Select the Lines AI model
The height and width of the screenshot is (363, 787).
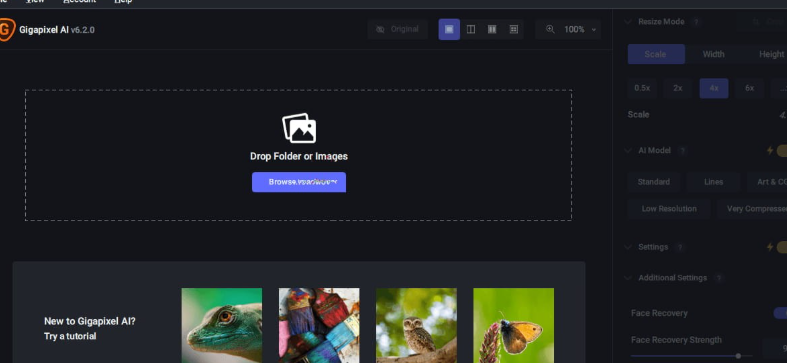(713, 182)
